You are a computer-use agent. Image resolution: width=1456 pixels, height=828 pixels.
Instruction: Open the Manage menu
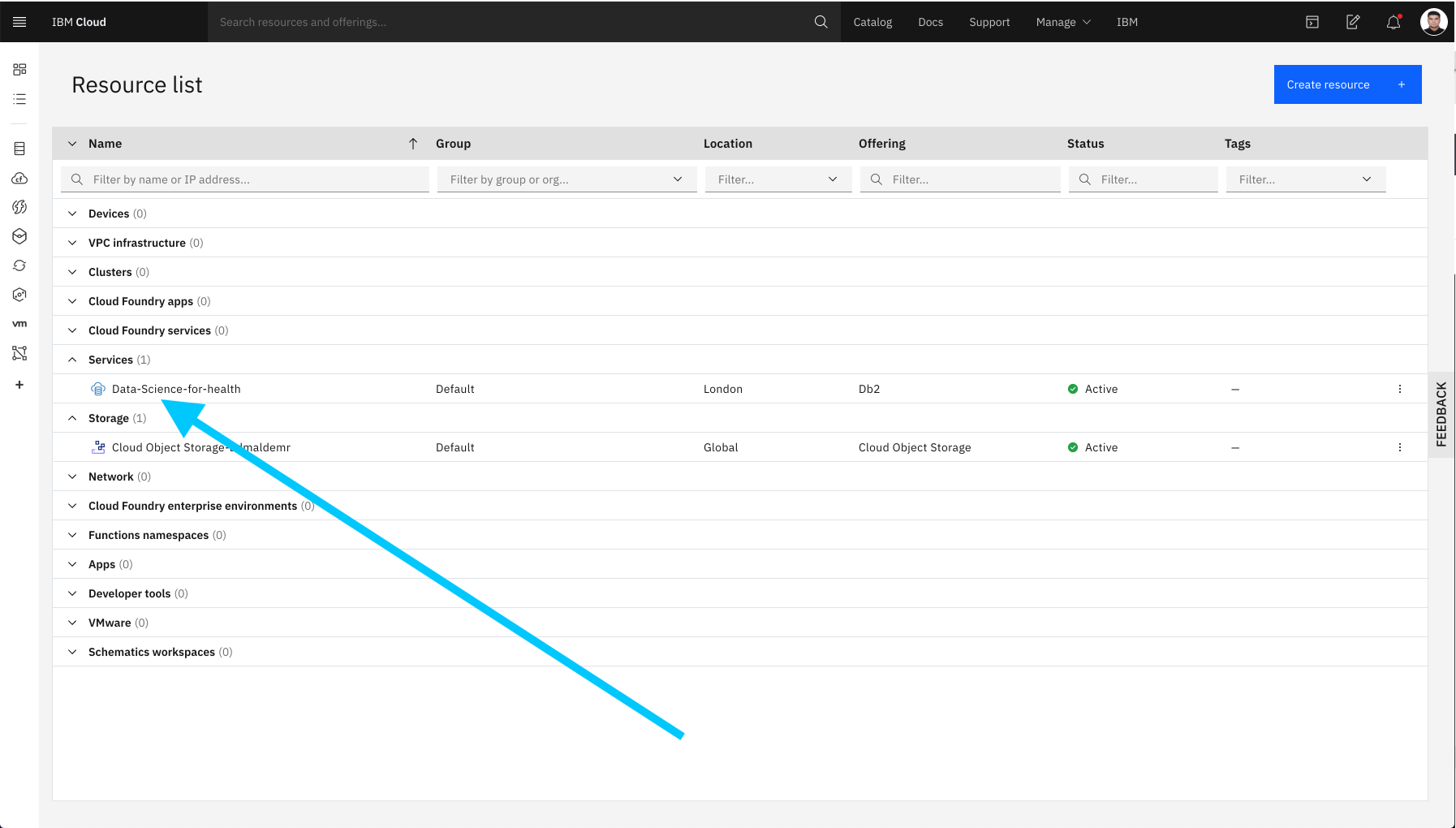click(x=1063, y=22)
